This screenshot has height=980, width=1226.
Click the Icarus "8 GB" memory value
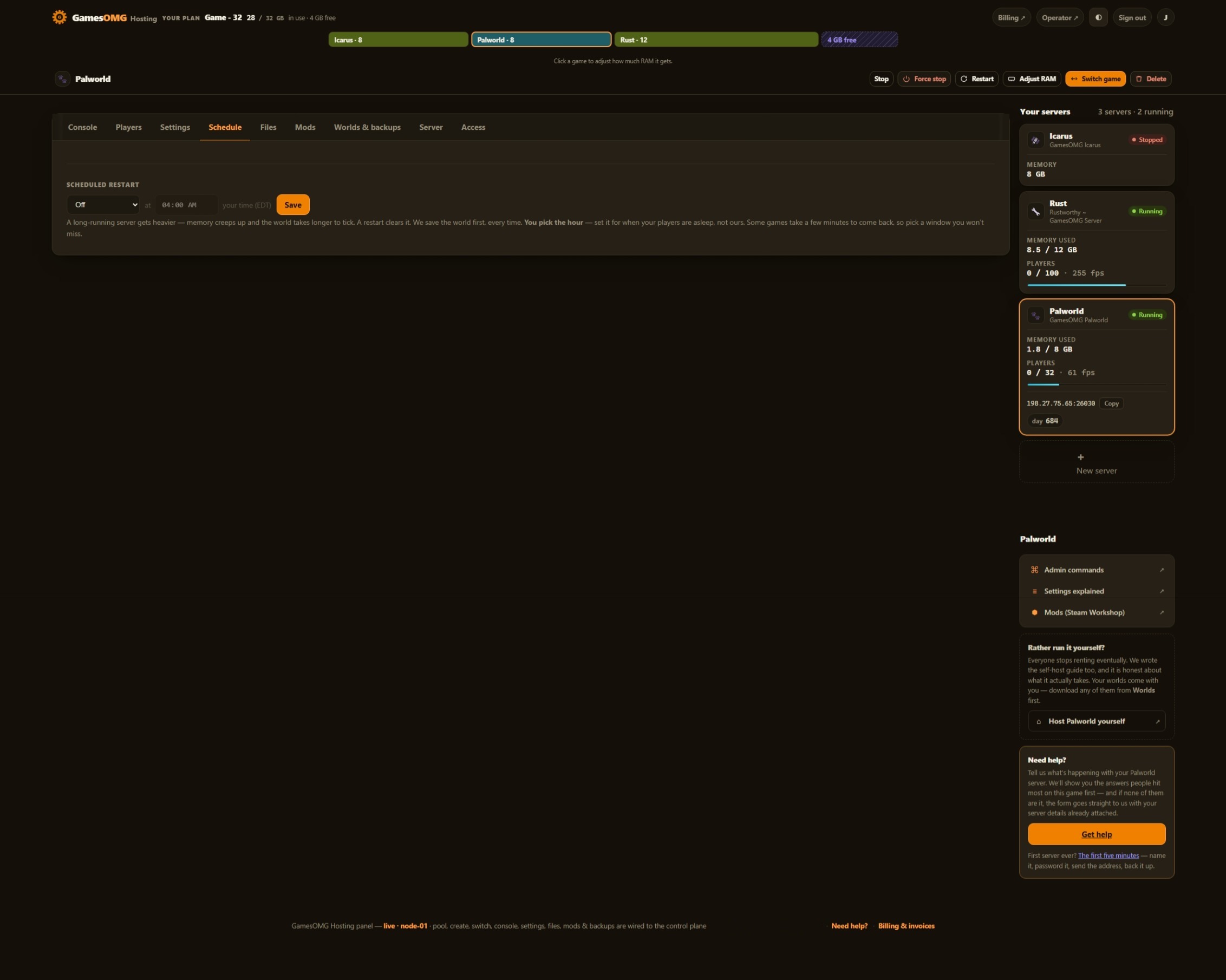(1035, 174)
